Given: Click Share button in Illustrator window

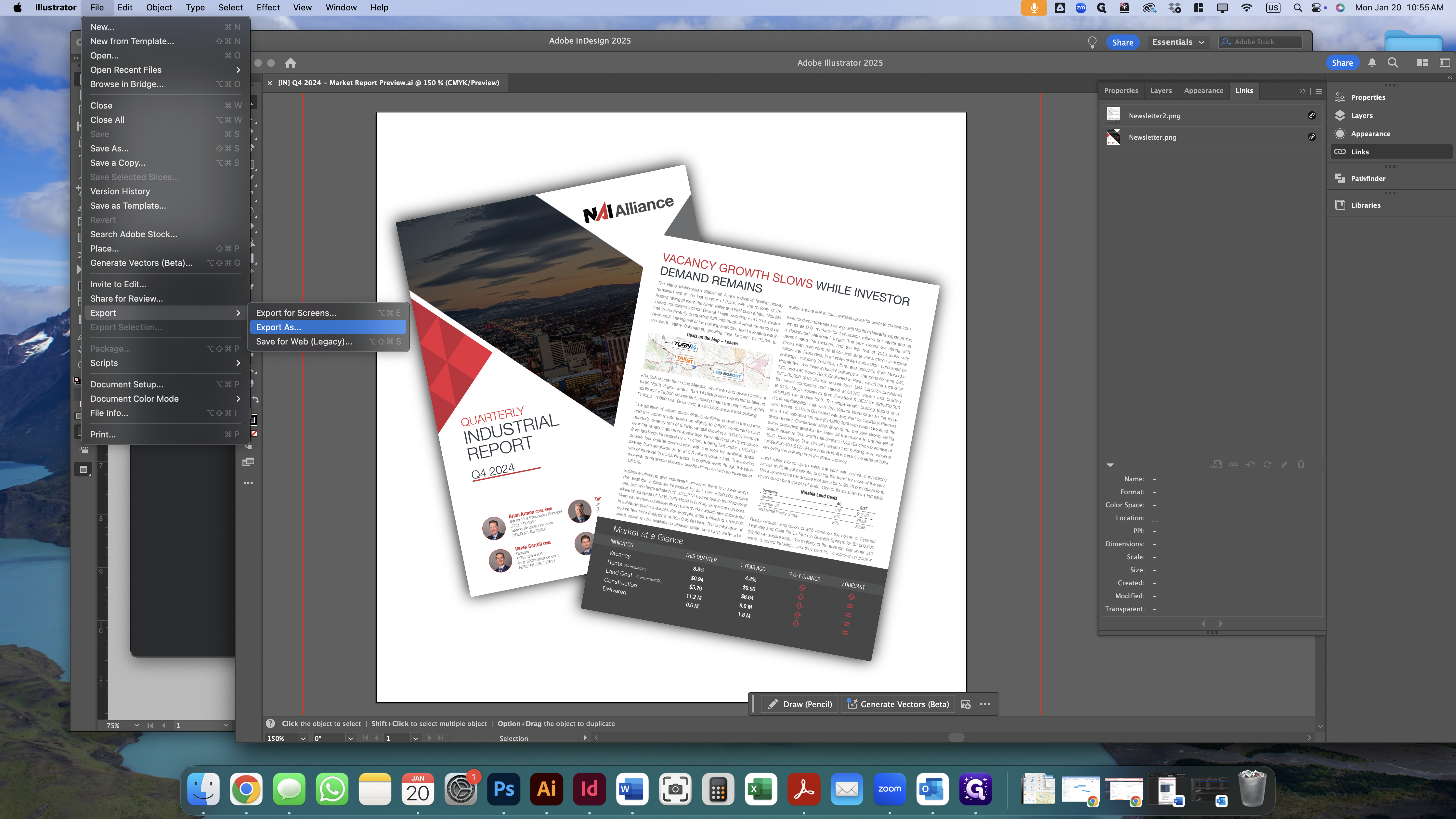Looking at the screenshot, I should 1342,63.
